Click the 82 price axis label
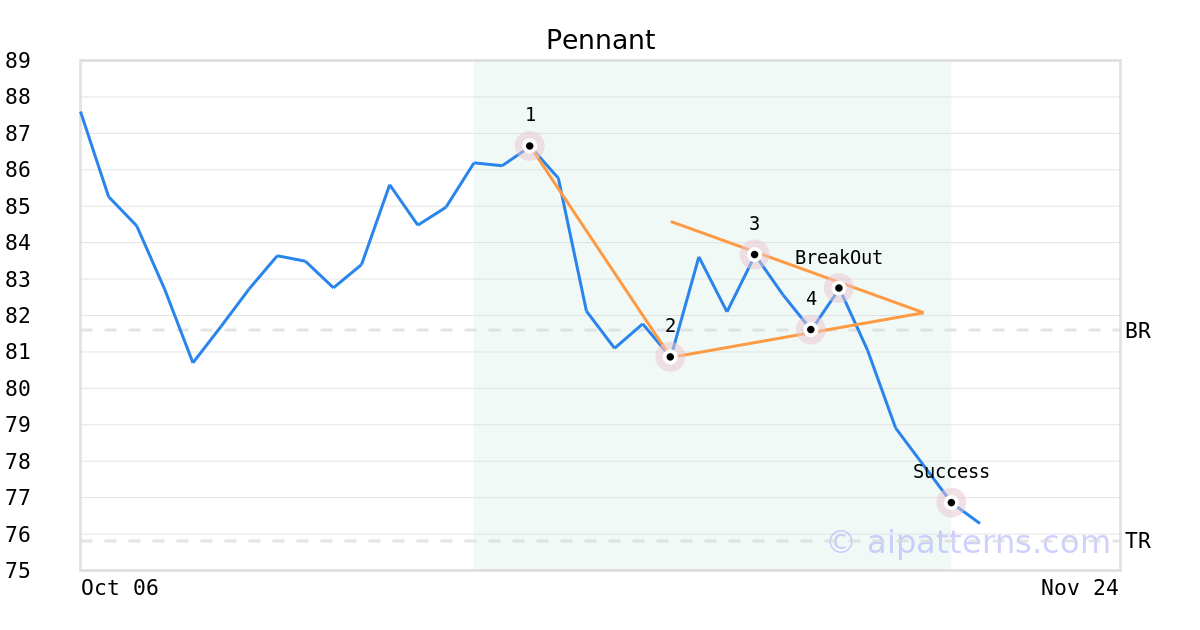This screenshot has width=1200, height=630. [18, 316]
